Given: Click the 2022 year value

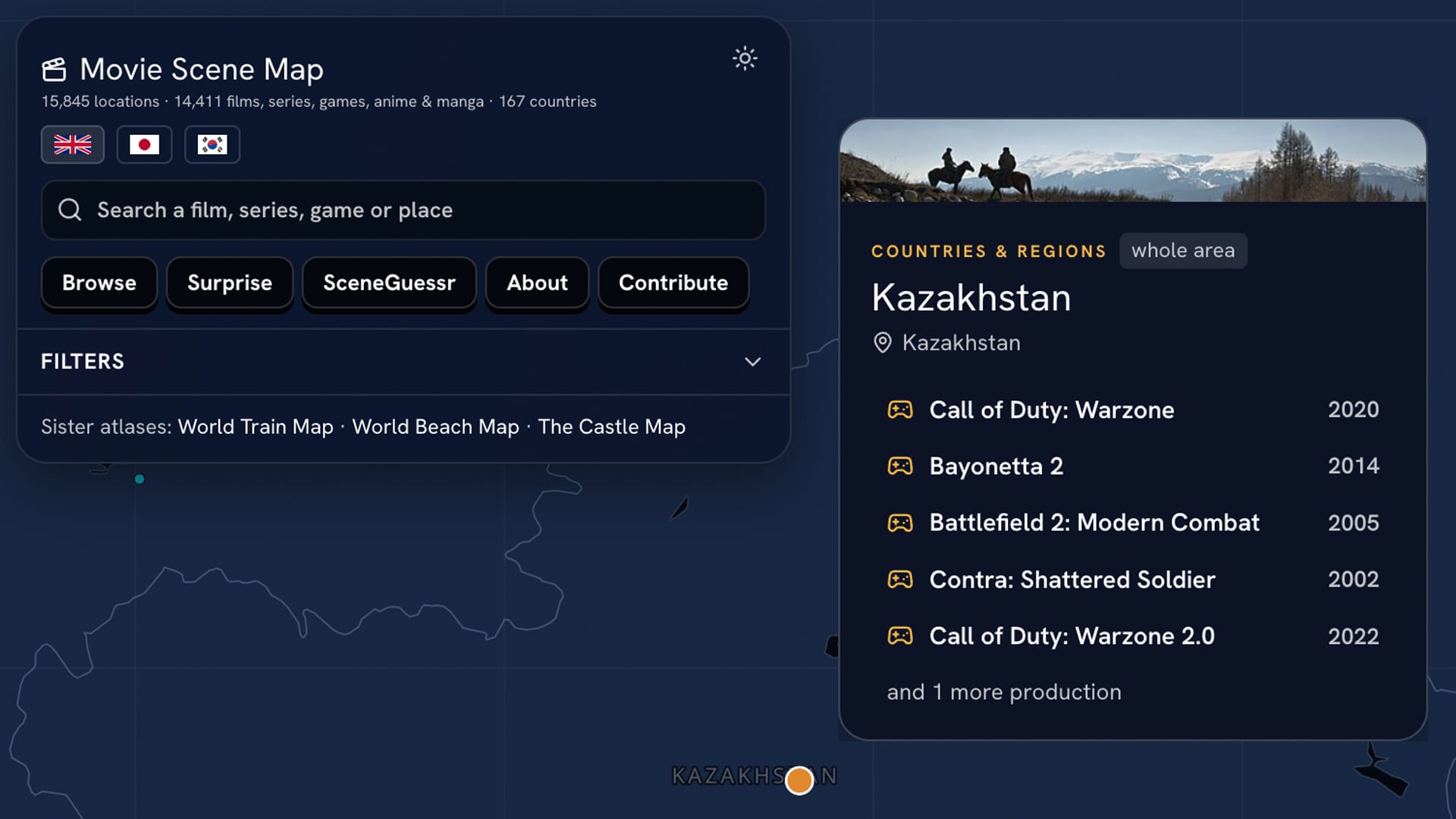Looking at the screenshot, I should (1353, 635).
